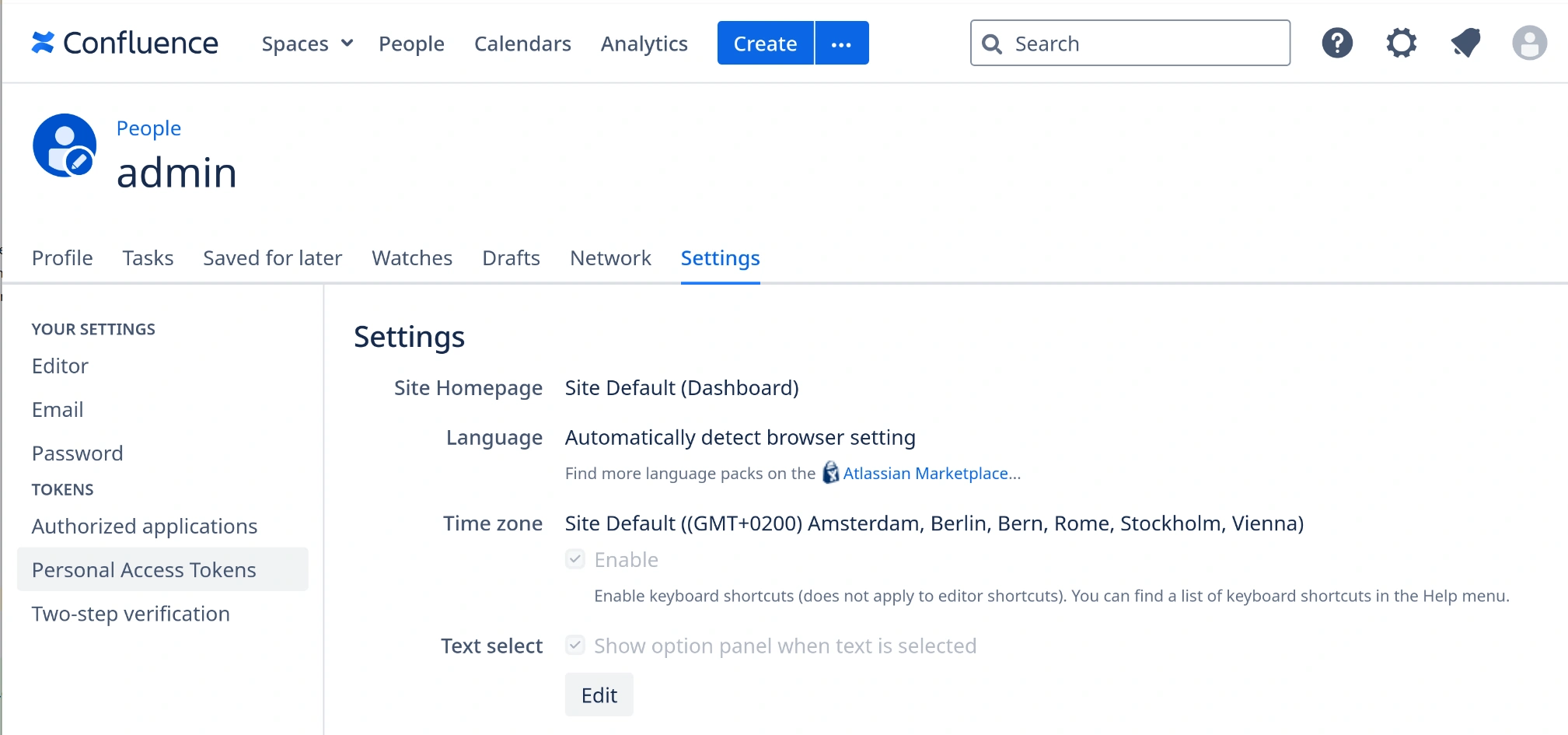Click the Atlassian Marketplace icon

click(x=830, y=473)
